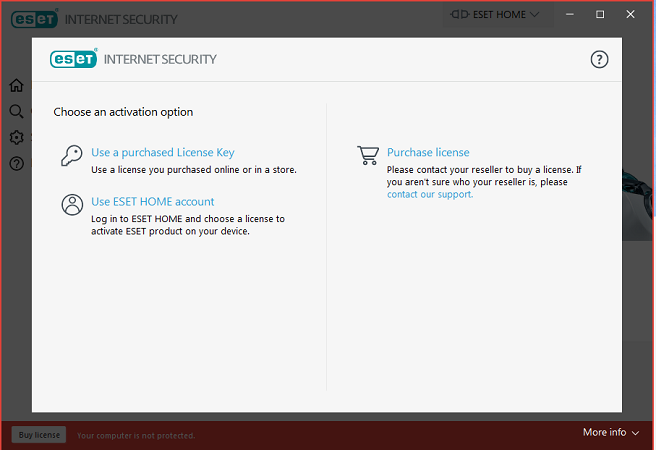Screen dimensions: 656x450
Task: Minimize the ESET window
Action: click(570, 15)
